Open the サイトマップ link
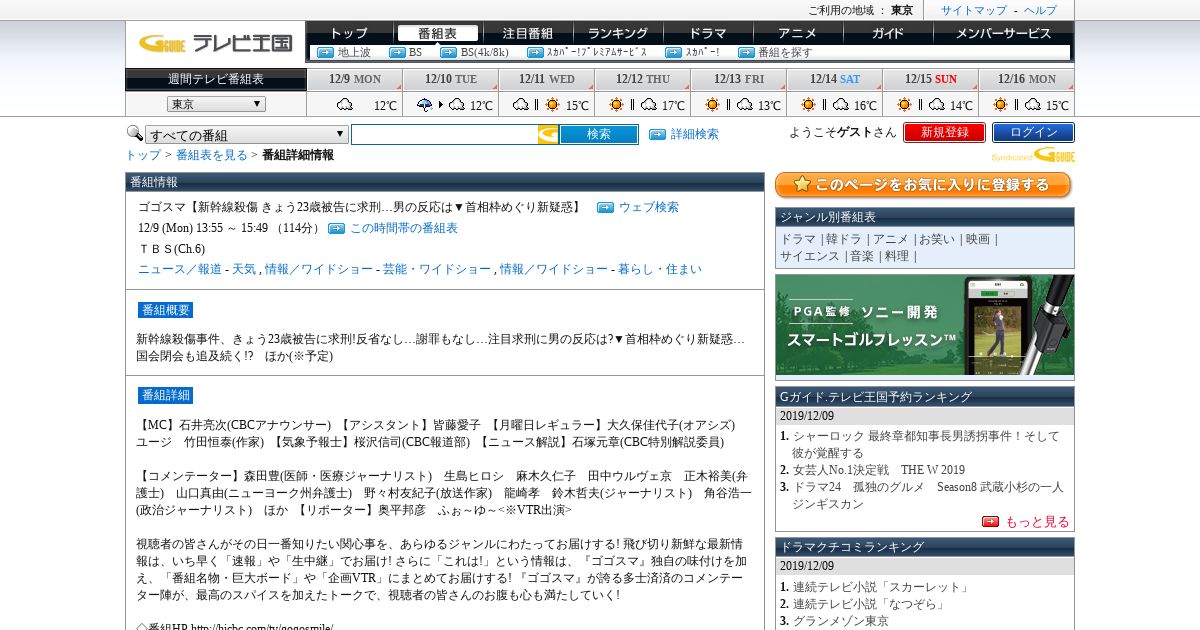 (x=974, y=10)
